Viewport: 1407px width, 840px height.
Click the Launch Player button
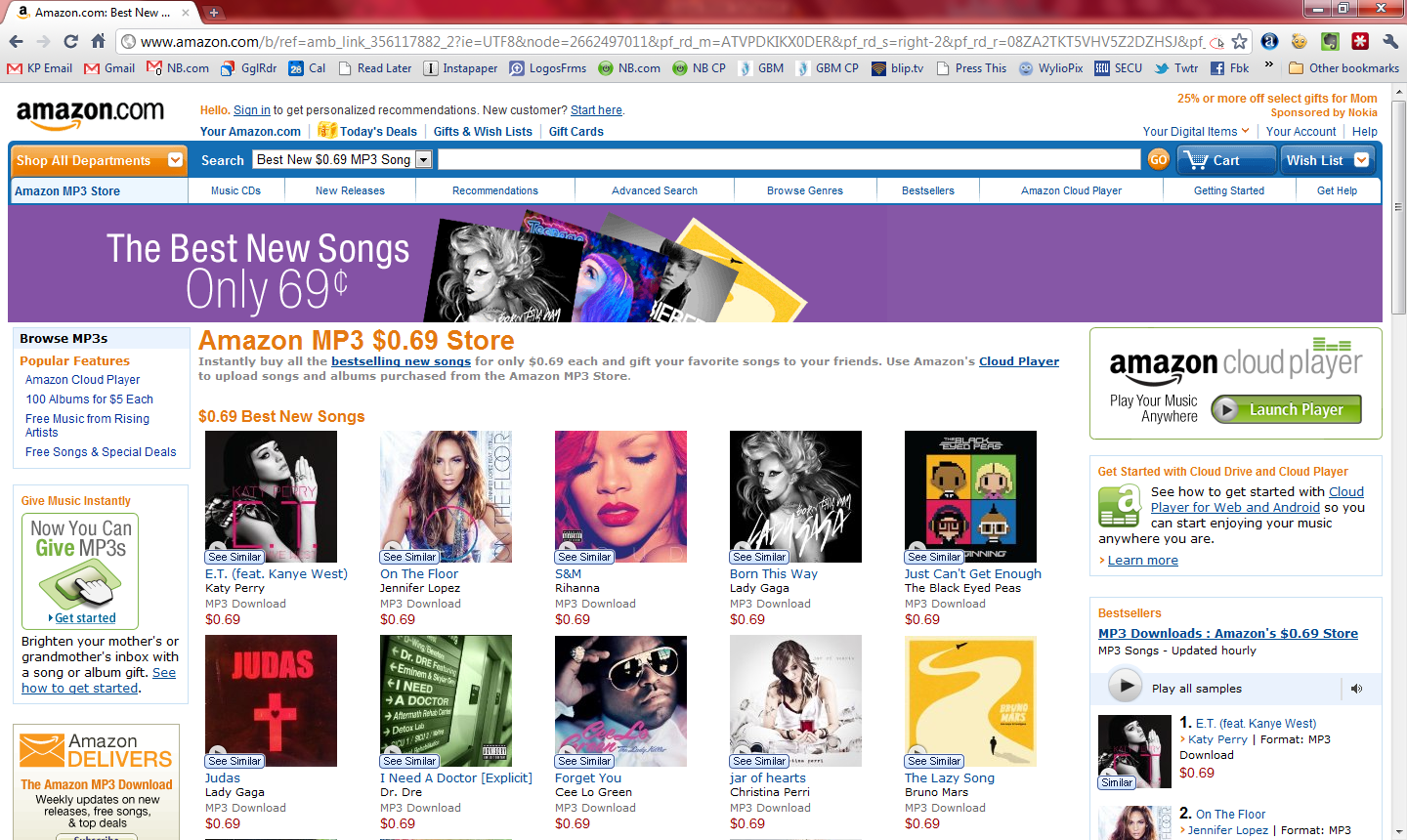click(1286, 409)
